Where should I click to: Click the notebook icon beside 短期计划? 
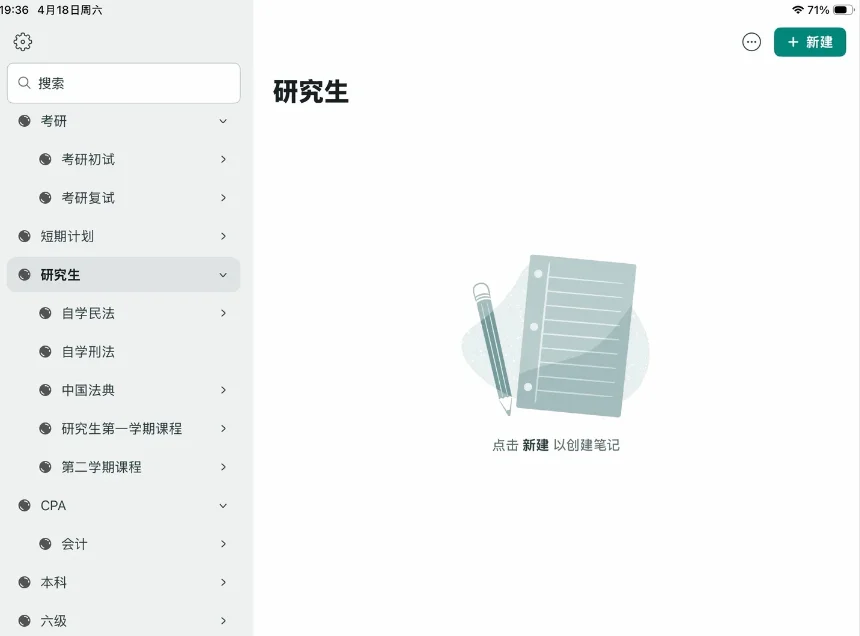[24, 236]
